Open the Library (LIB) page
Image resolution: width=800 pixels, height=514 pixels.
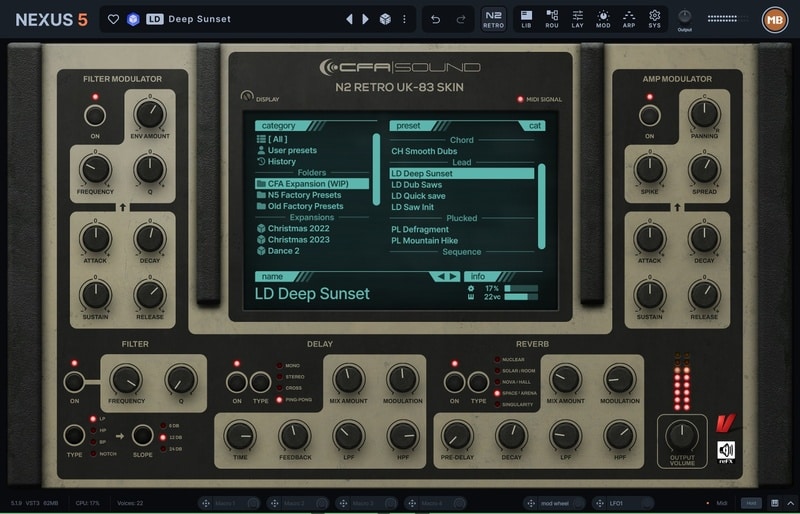526,19
